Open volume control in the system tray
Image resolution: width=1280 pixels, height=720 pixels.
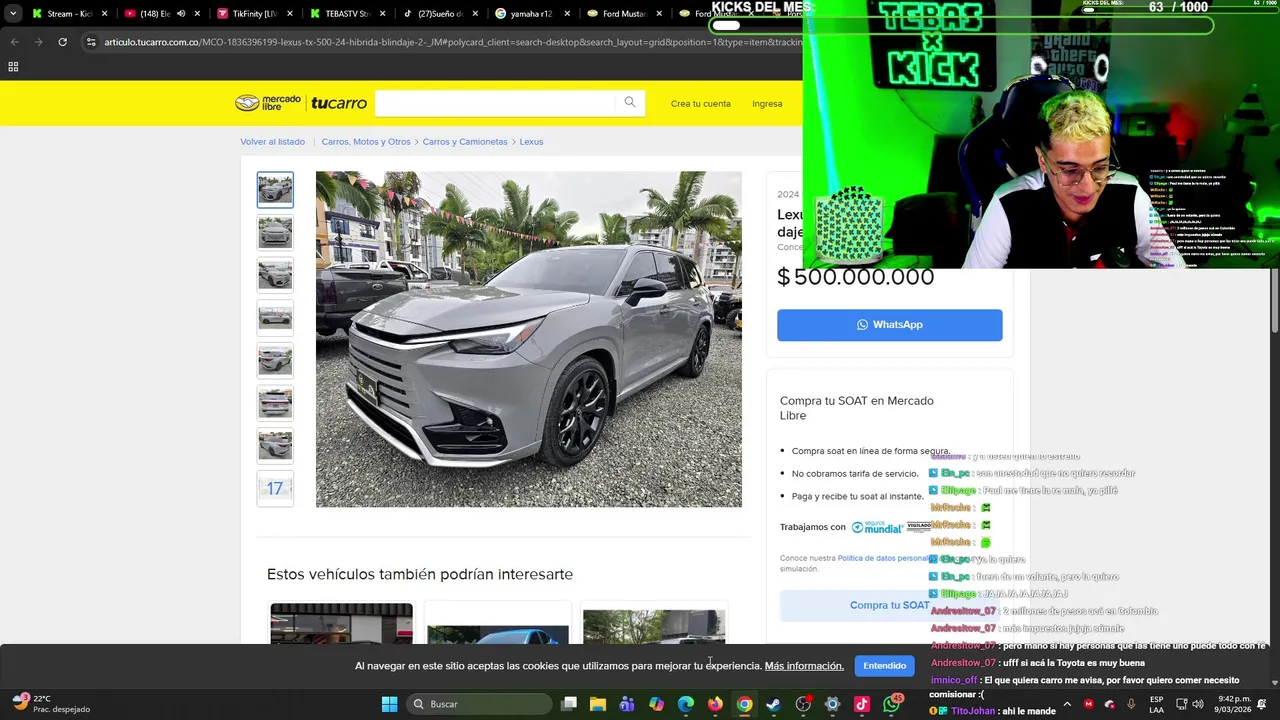(1198, 704)
